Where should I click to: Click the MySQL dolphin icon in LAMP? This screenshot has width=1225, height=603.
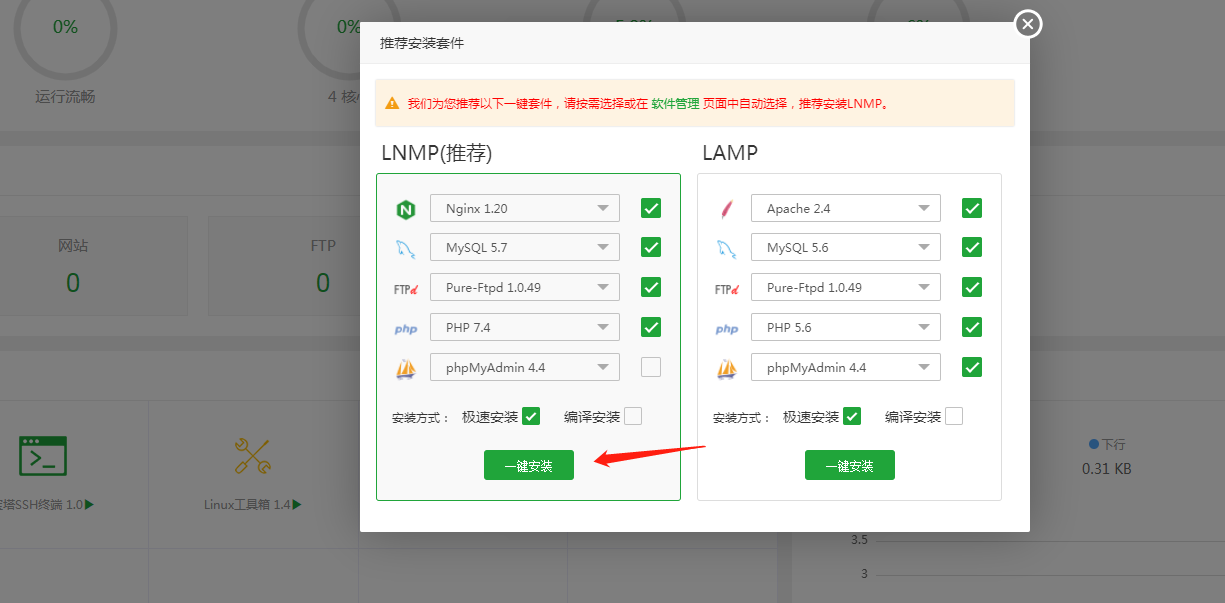pyautogui.click(x=727, y=248)
